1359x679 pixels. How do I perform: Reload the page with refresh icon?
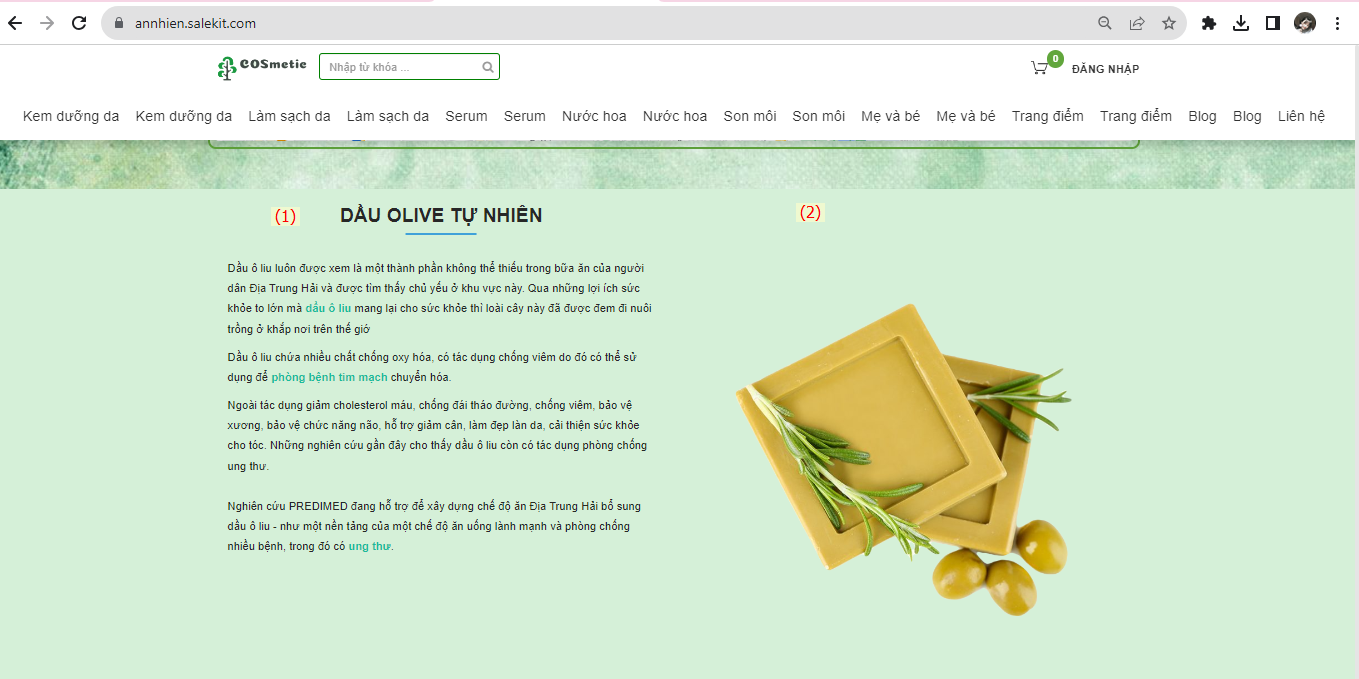tap(79, 23)
